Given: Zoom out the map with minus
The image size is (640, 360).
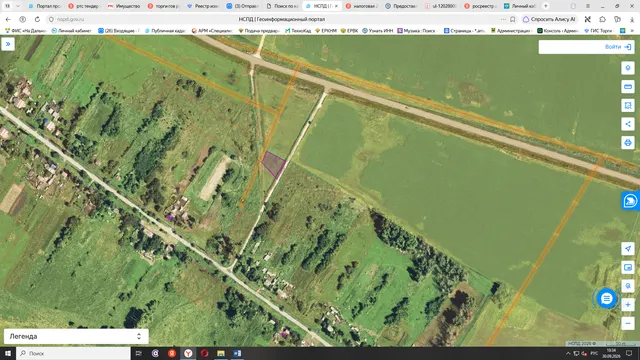Looking at the screenshot, I should point(628,323).
